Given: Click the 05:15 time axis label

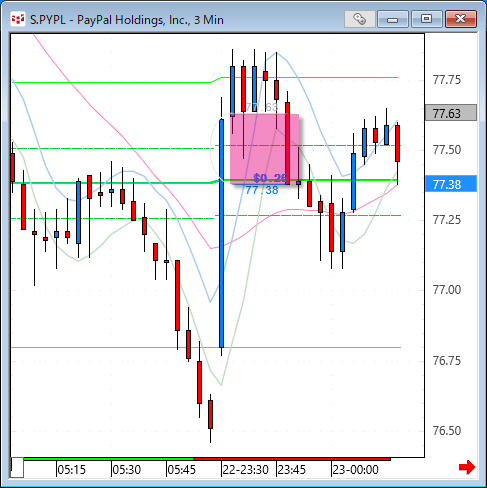Looking at the screenshot, I should (71, 470).
